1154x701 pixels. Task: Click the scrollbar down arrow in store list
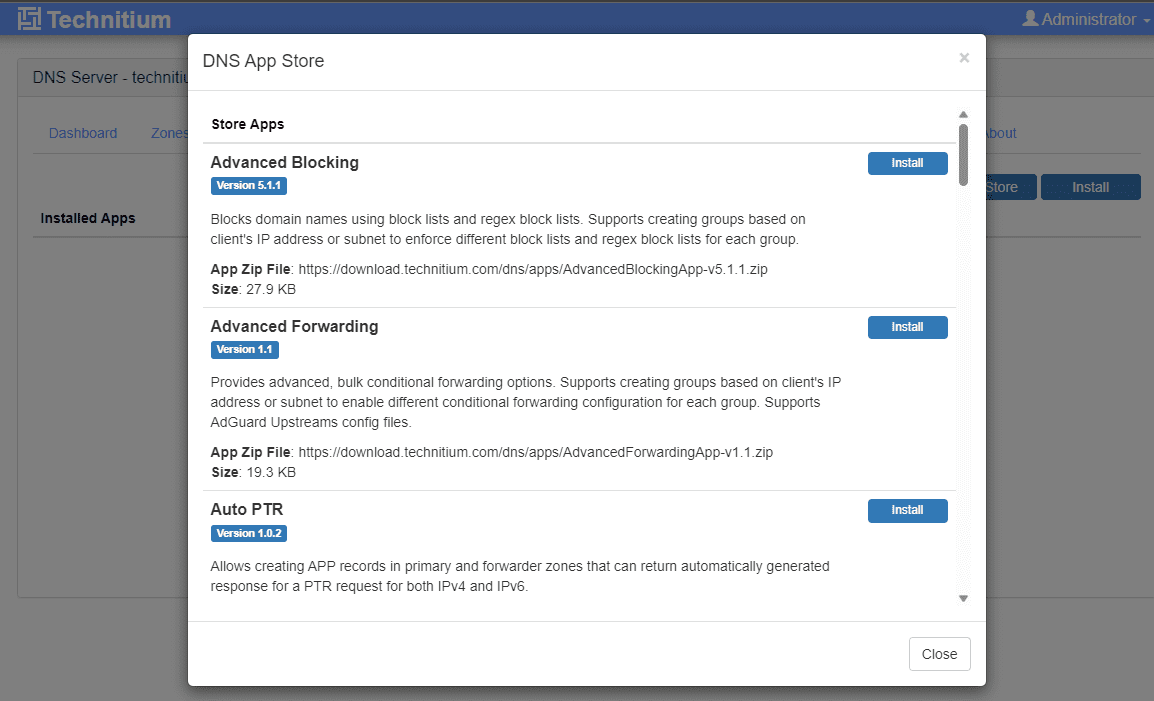click(x=963, y=598)
